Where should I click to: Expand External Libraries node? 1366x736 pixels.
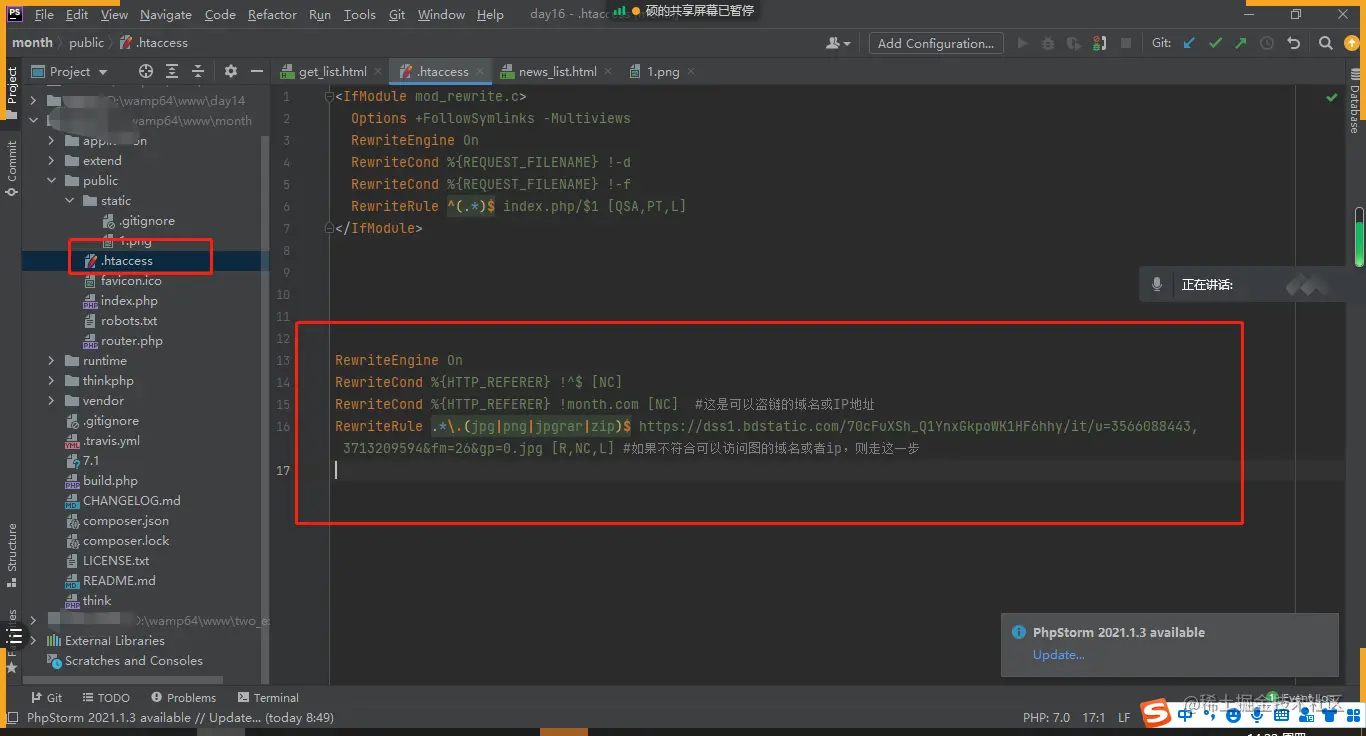34,641
